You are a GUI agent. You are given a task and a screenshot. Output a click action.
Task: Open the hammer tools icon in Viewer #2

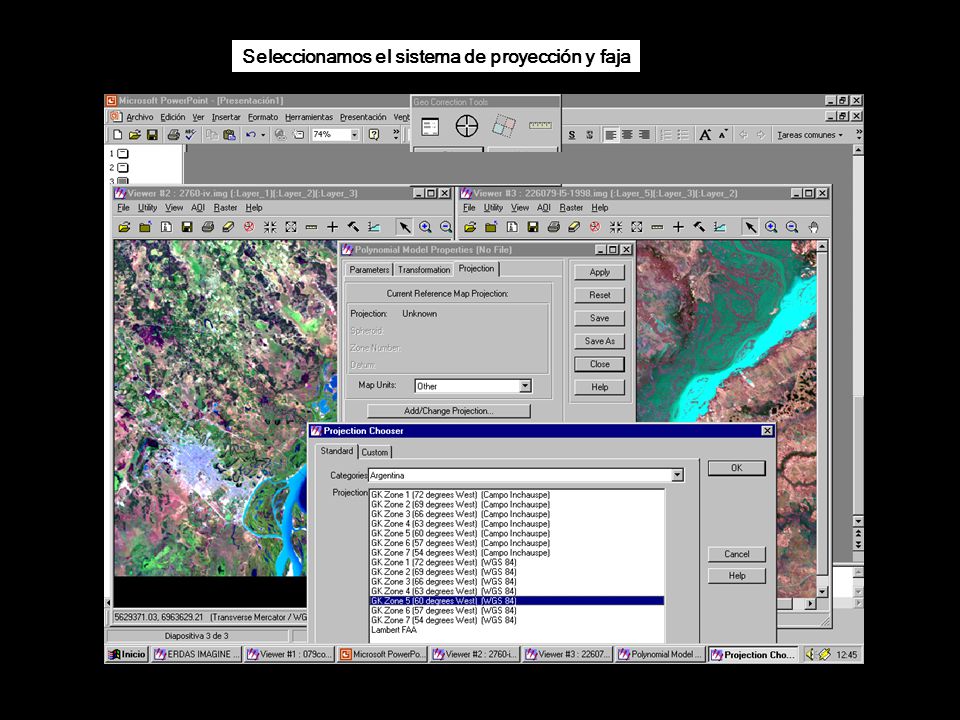(353, 227)
